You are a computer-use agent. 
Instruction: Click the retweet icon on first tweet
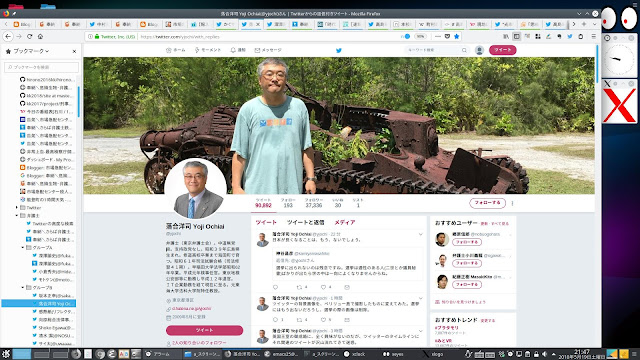(x=299, y=287)
